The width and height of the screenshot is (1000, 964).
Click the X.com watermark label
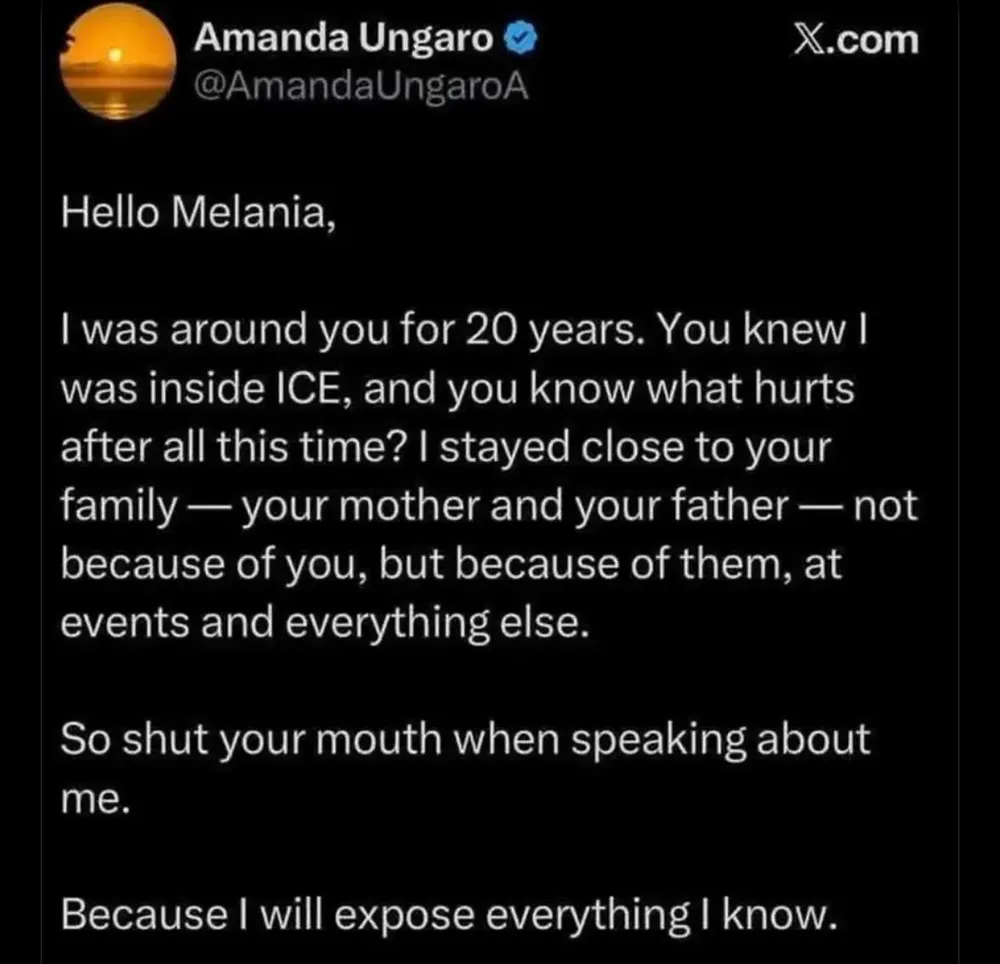click(x=852, y=39)
